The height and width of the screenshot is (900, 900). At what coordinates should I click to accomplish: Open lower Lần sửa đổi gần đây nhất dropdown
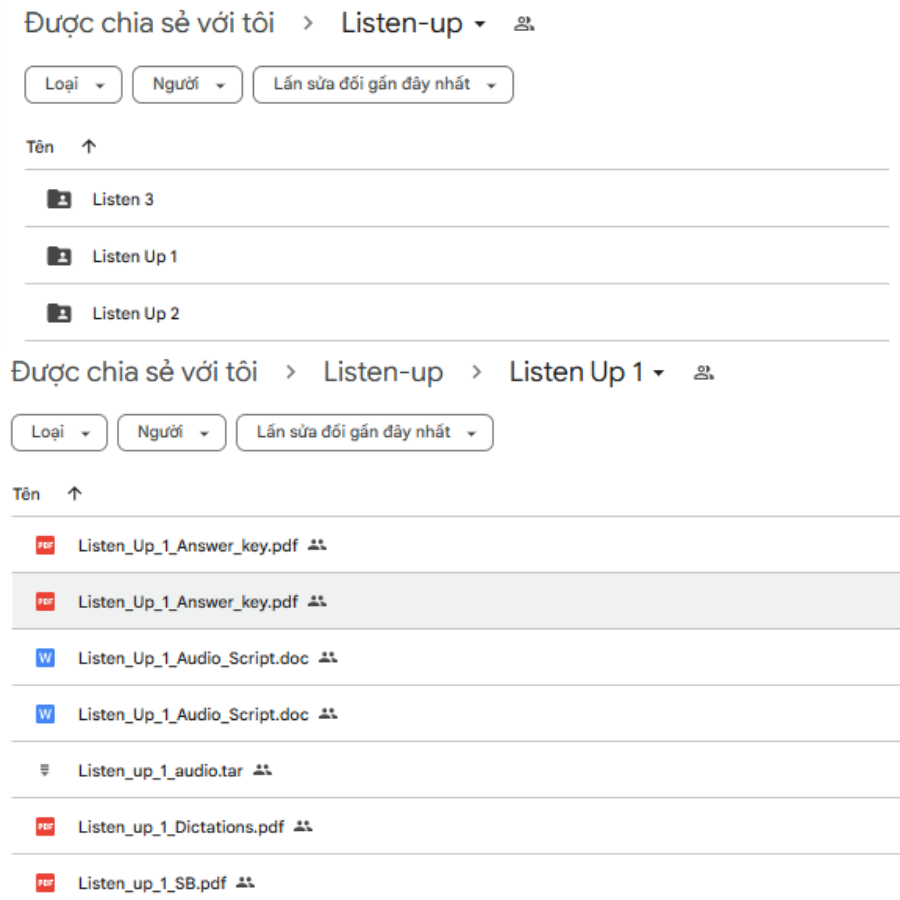pyautogui.click(x=364, y=433)
